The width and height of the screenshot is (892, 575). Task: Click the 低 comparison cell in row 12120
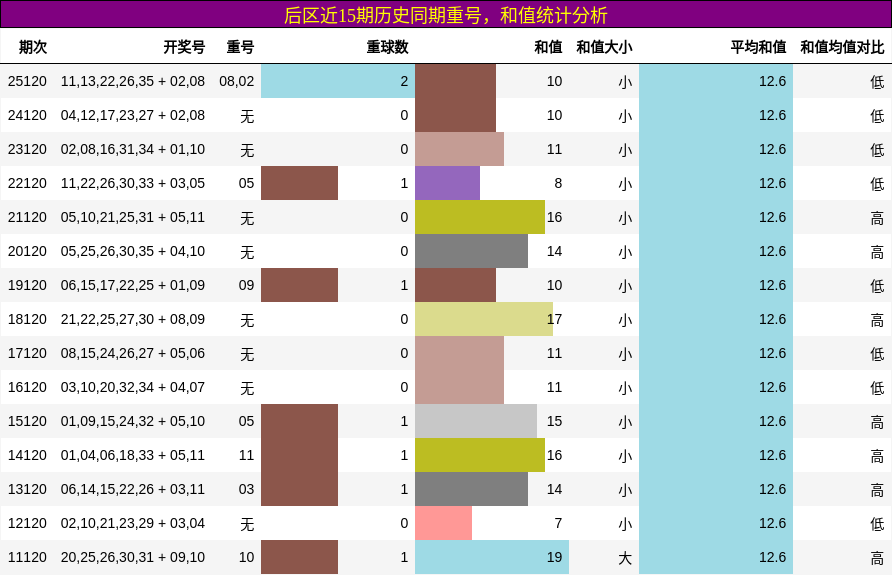tap(877, 524)
